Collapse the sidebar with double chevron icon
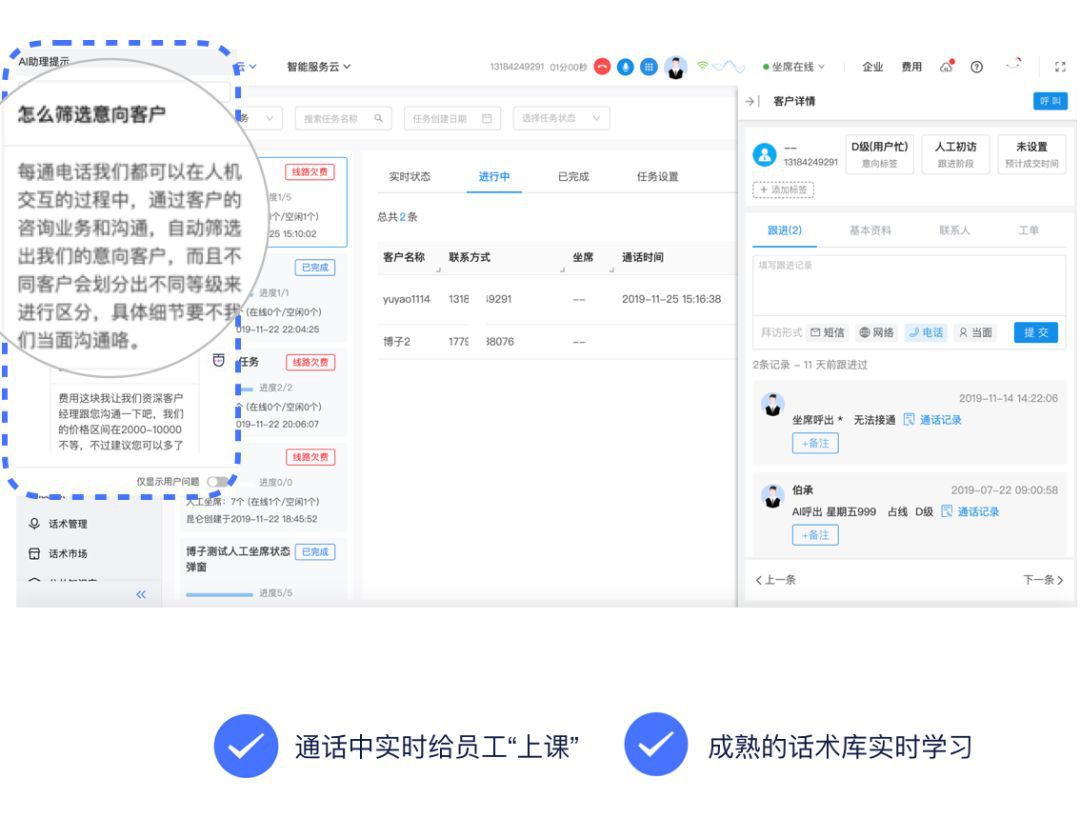 [141, 594]
